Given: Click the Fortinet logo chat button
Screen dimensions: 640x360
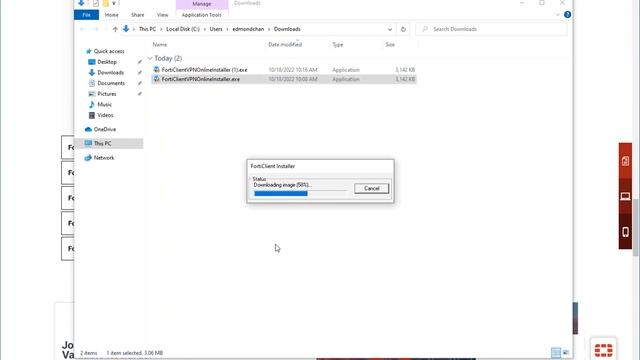Looking at the screenshot, I should 603,349.
